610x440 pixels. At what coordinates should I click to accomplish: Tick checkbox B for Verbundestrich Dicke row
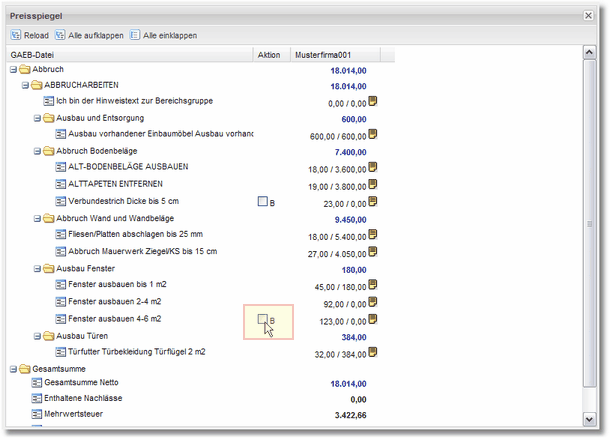[263, 202]
